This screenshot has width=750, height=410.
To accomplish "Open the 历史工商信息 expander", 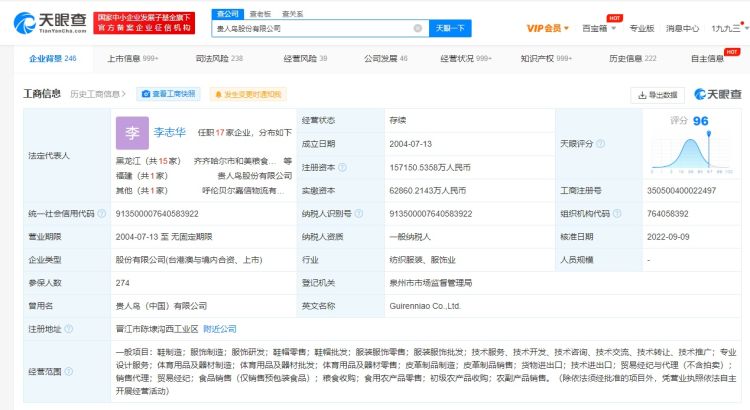I will coord(99,94).
